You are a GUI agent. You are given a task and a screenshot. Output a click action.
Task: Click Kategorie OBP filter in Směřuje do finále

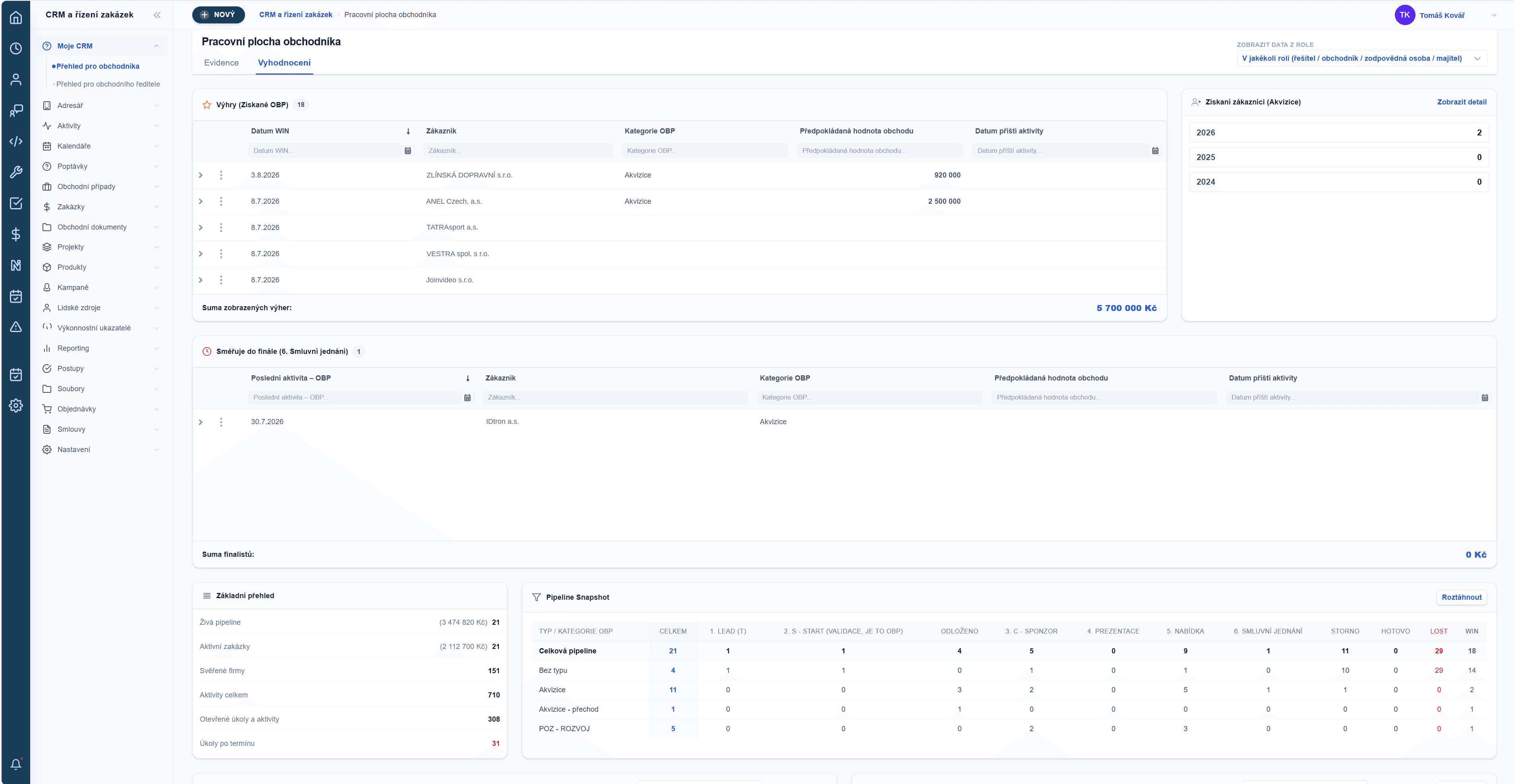click(x=869, y=398)
